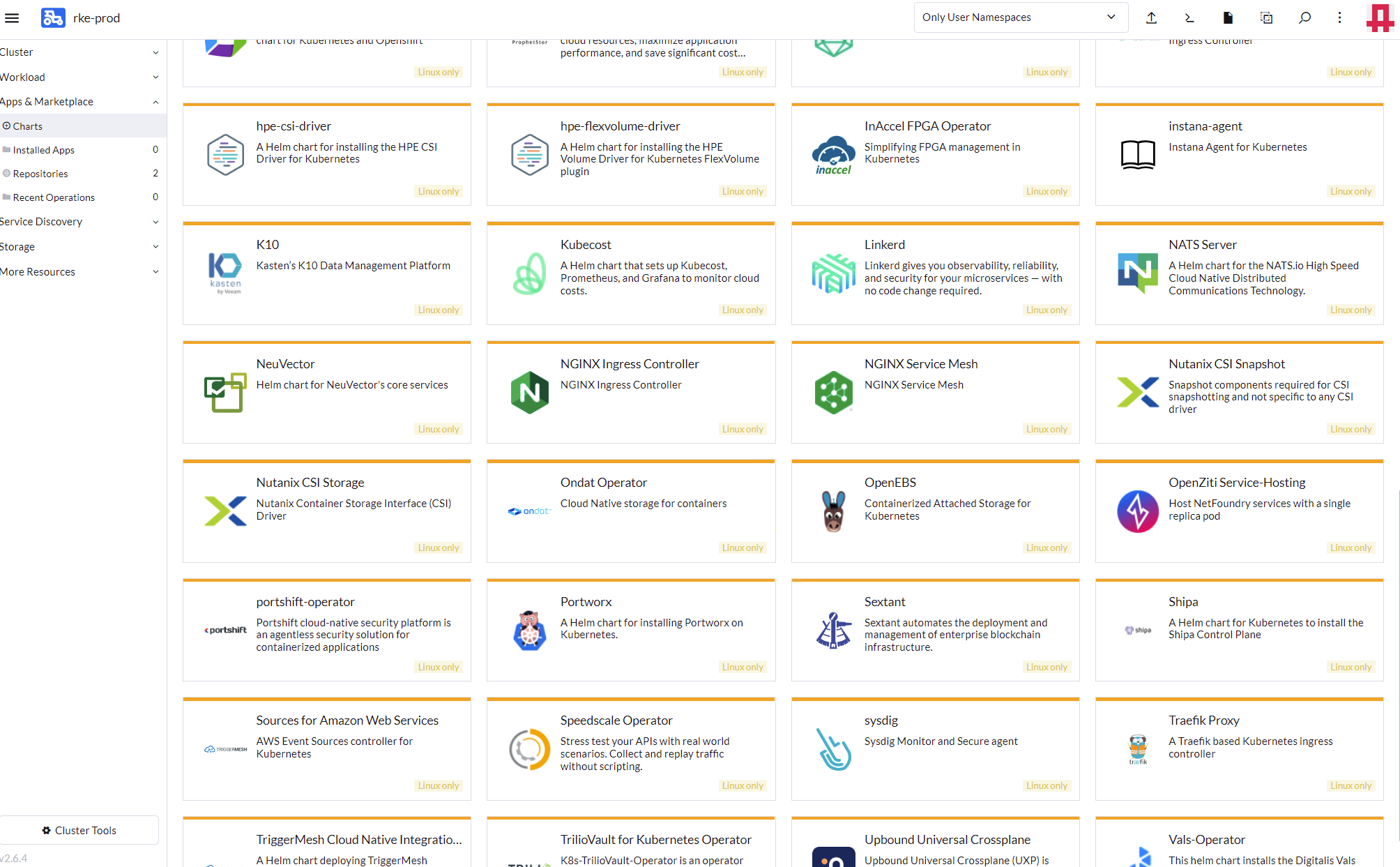Collapse the Apps & Marketplace section
Viewport: 1400px width, 867px height.
(x=81, y=102)
